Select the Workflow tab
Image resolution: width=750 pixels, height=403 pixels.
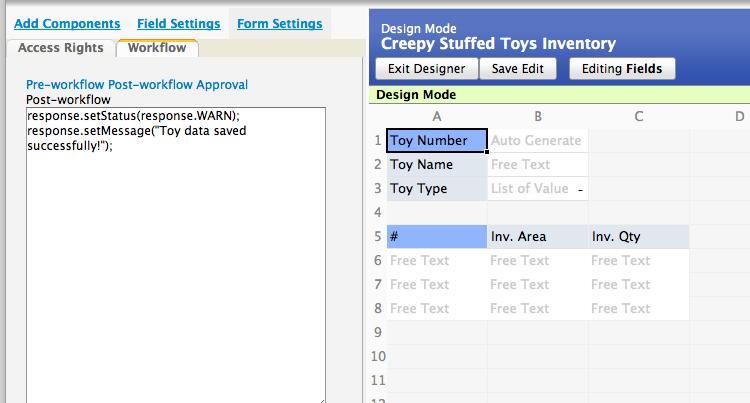pyautogui.click(x=157, y=47)
